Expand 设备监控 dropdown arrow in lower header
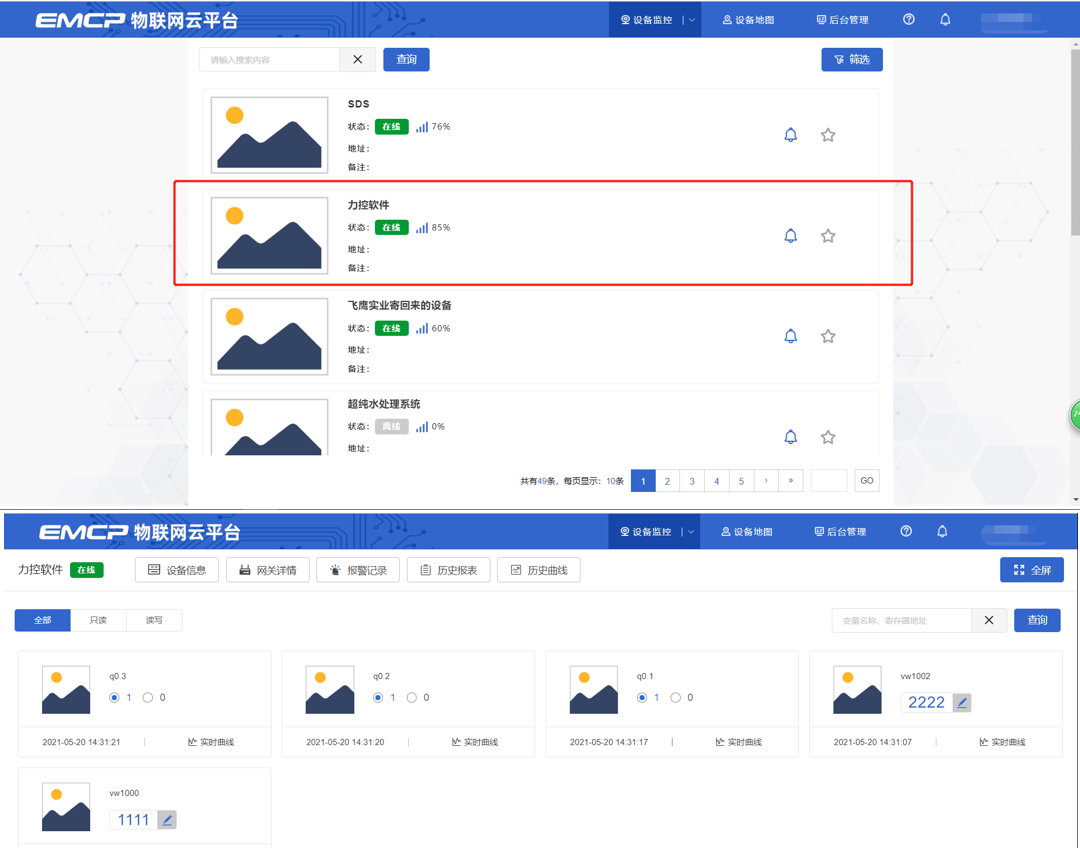The width and height of the screenshot is (1080, 848). 691,532
